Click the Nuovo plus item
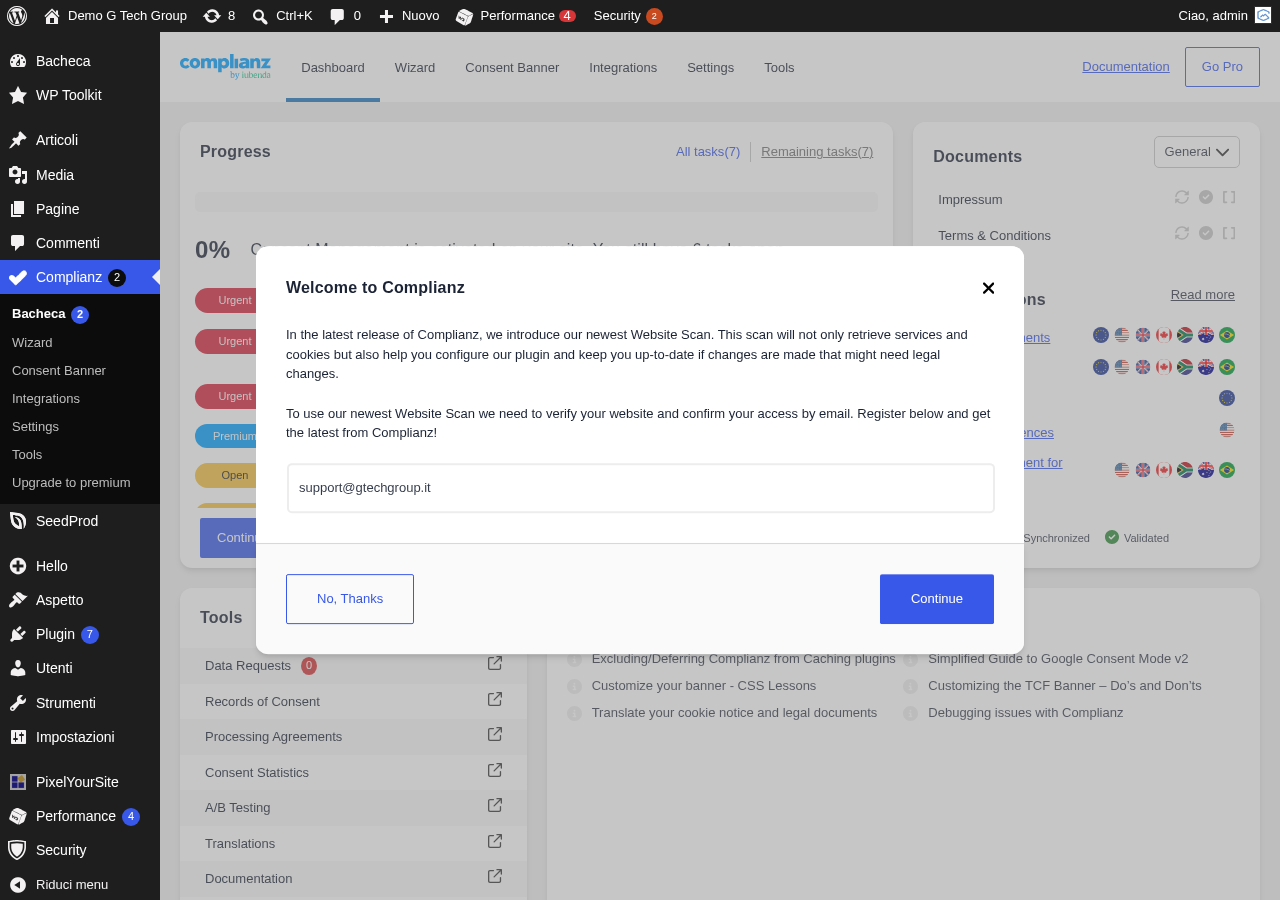The image size is (1280, 900). [409, 16]
